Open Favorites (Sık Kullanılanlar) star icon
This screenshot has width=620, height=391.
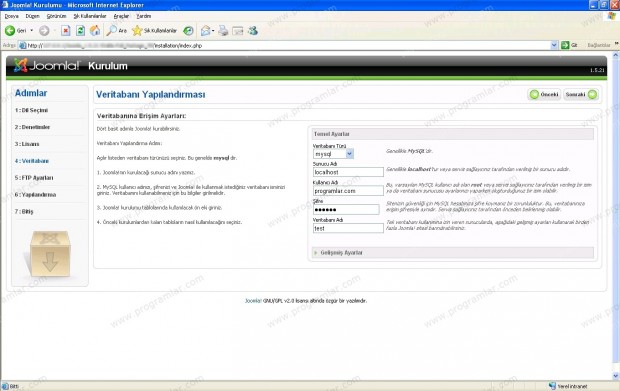137,31
